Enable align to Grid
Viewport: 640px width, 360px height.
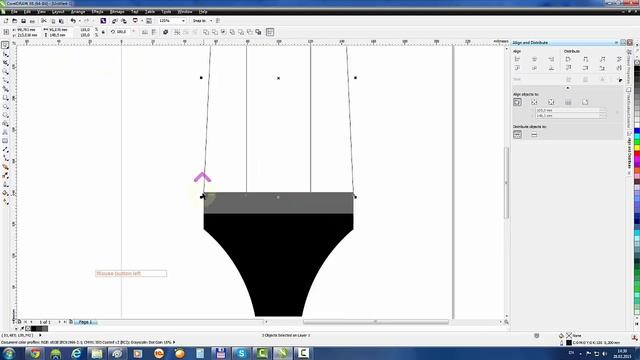[x=568, y=102]
